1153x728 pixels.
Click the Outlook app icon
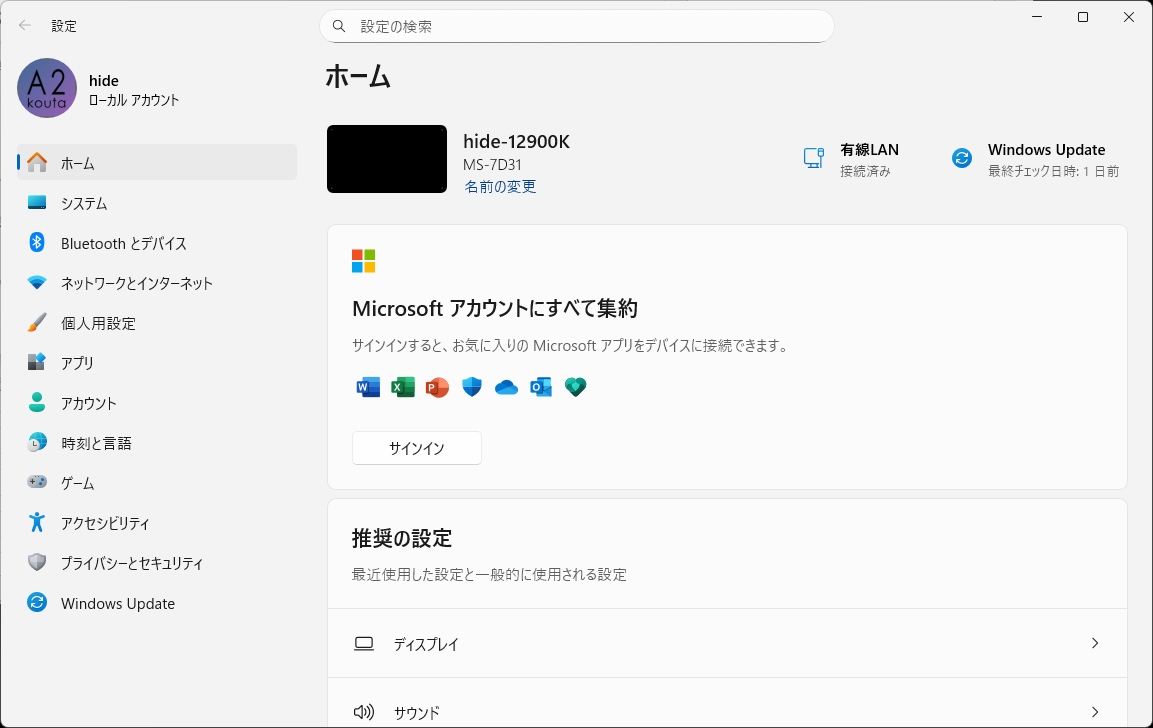click(541, 387)
